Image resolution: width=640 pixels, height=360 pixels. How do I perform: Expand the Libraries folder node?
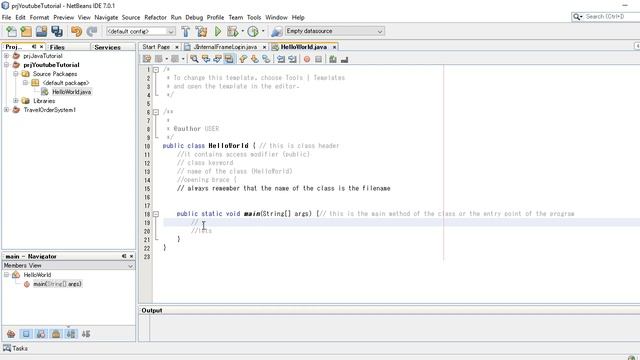point(16,100)
